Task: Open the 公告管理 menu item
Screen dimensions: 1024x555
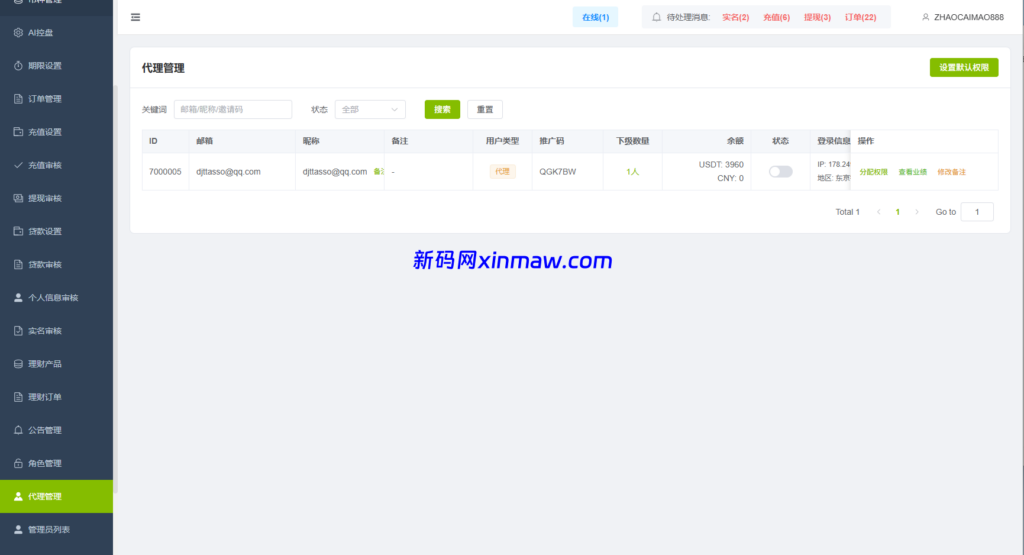Action: (56, 430)
